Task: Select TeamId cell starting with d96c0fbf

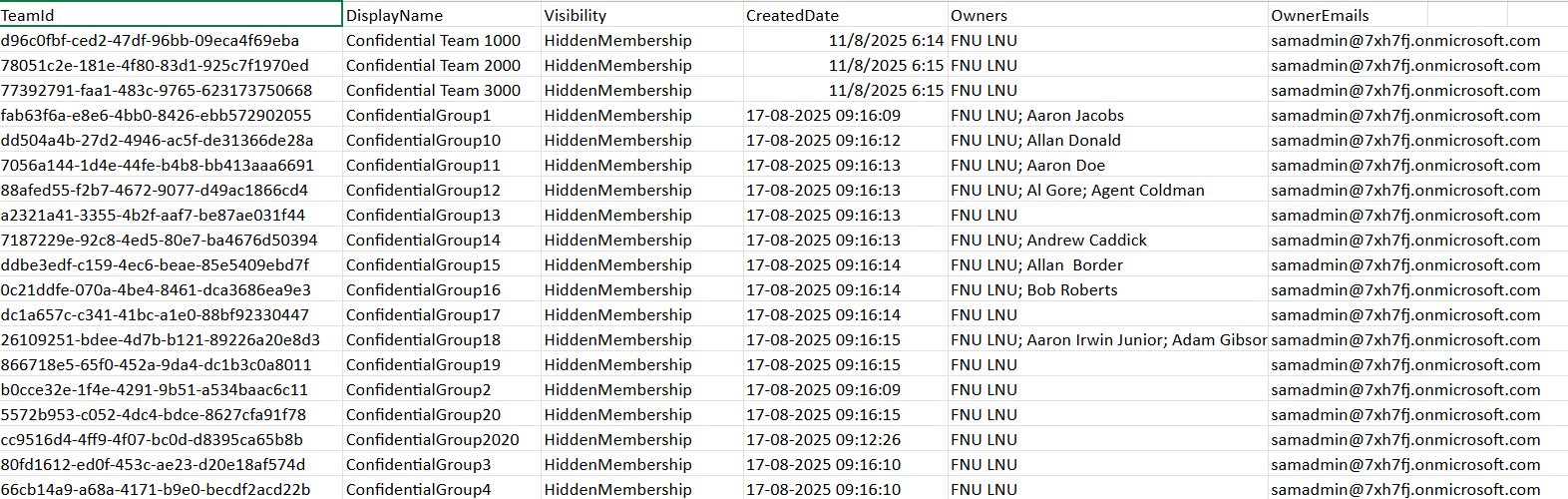Action: pos(170,40)
